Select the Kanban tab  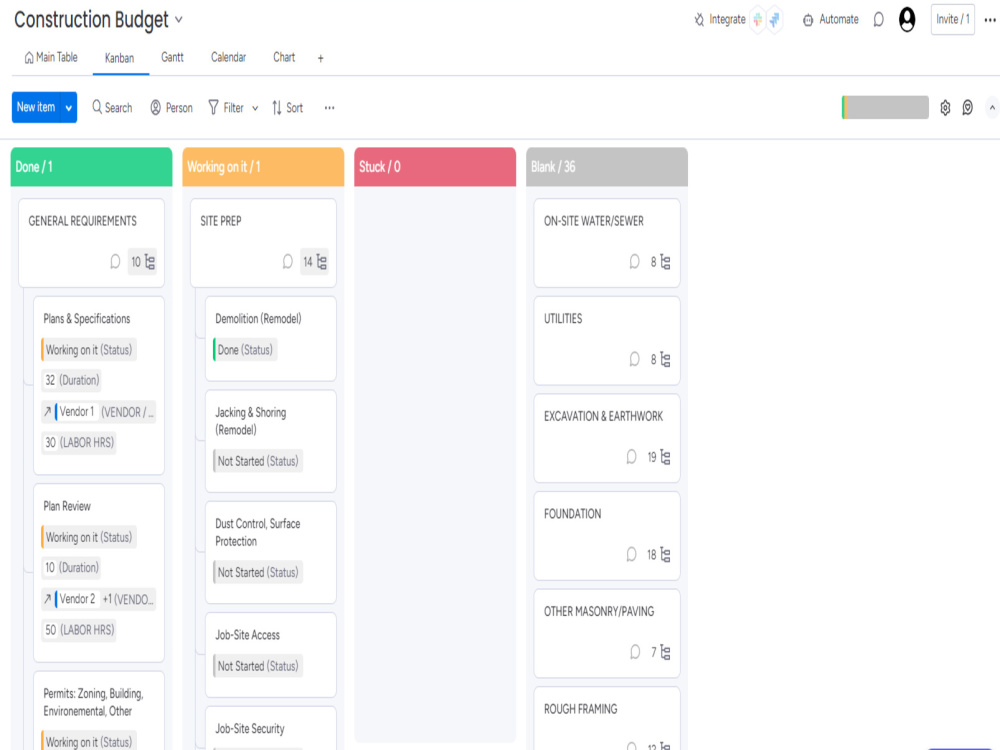(119, 58)
